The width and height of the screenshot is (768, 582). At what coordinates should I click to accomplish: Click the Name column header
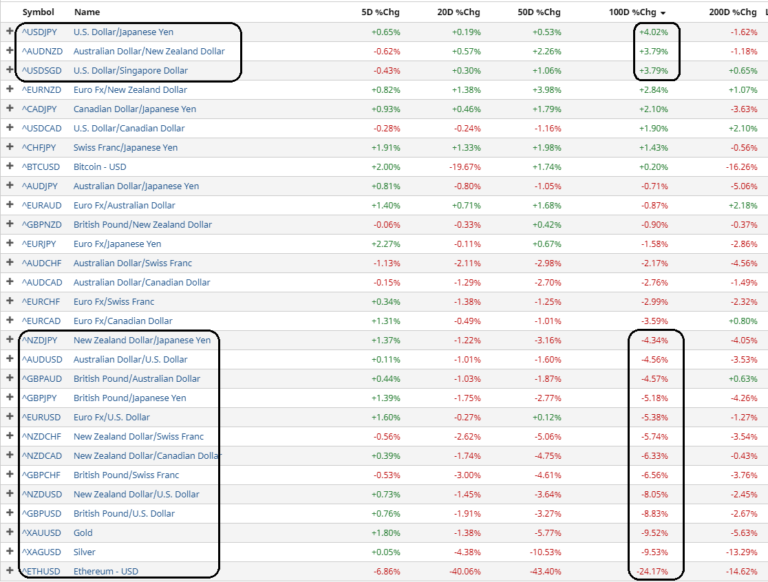(87, 11)
